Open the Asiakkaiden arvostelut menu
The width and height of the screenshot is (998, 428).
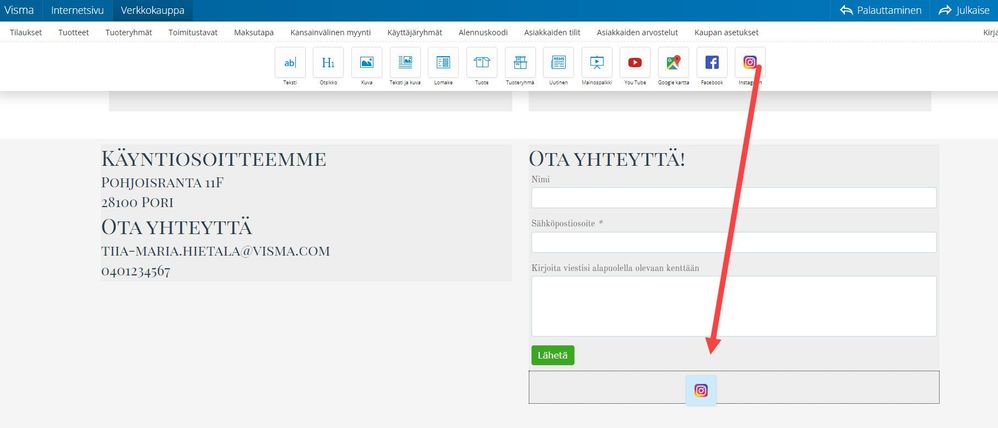tap(637, 32)
